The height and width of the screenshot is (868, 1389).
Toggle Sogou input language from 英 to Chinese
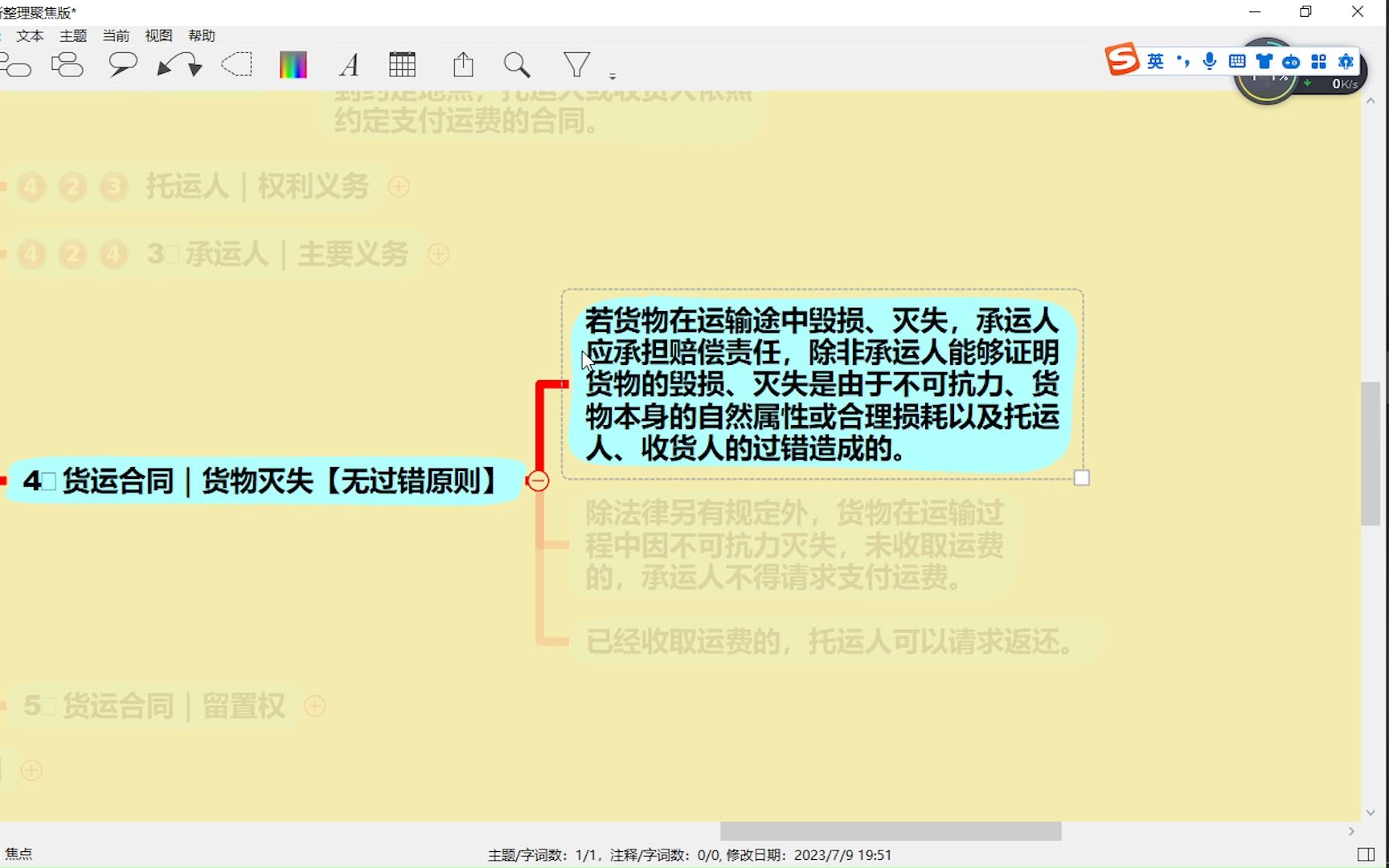pos(1155,60)
